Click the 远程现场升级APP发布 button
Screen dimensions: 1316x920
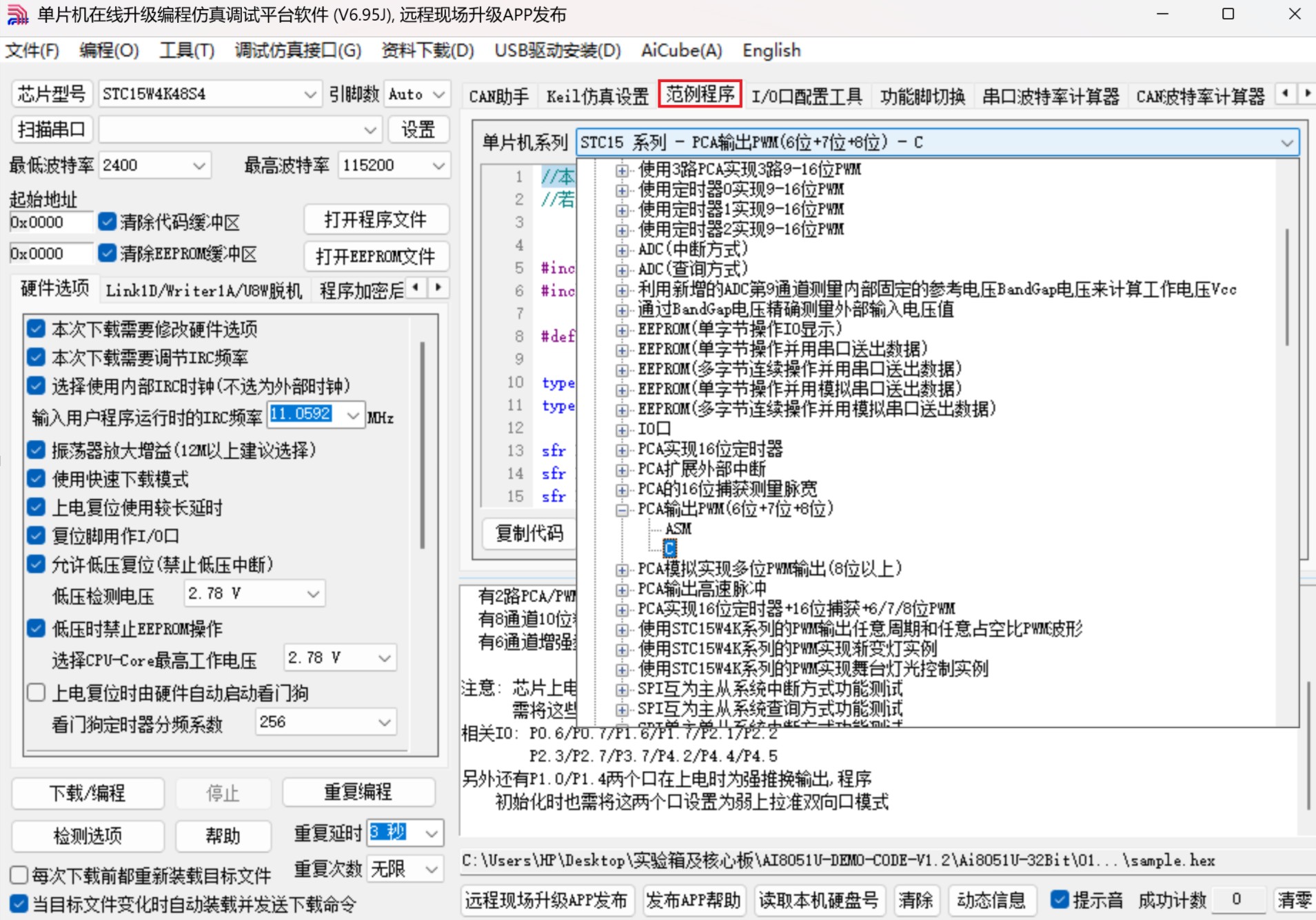(x=546, y=900)
